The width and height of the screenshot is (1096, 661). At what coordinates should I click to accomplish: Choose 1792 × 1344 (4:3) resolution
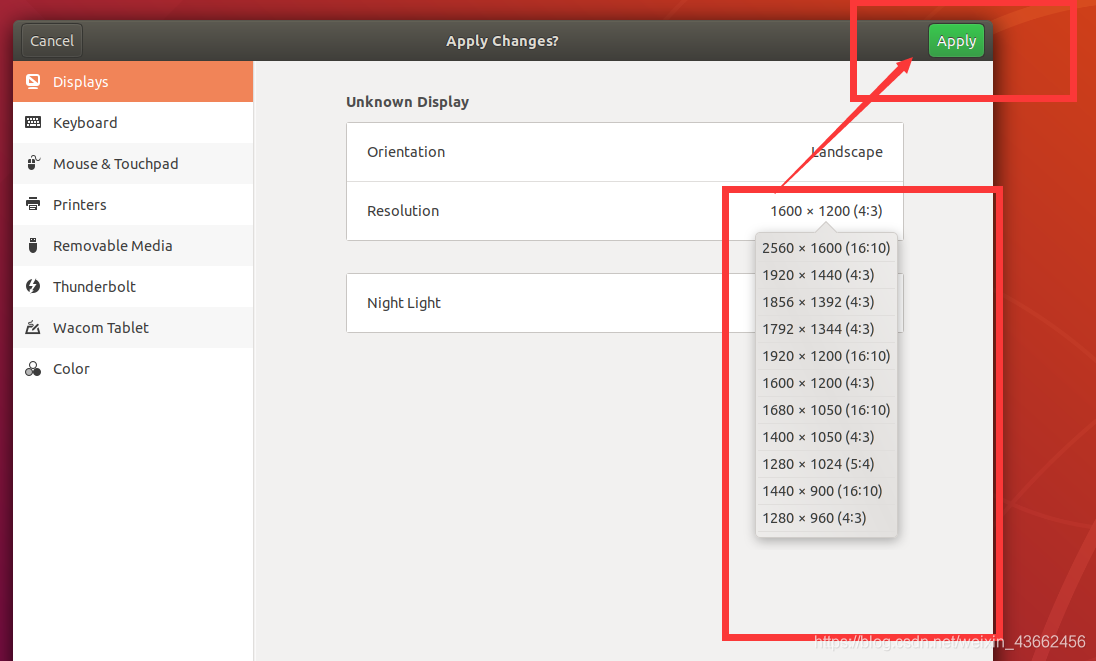point(826,329)
